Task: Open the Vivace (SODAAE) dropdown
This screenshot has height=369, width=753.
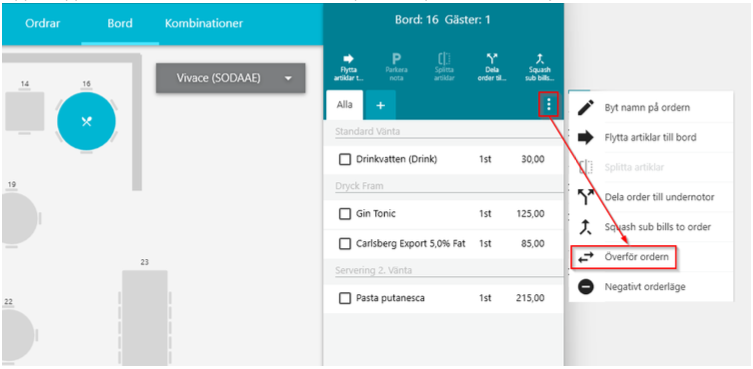Action: pyautogui.click(x=231, y=78)
